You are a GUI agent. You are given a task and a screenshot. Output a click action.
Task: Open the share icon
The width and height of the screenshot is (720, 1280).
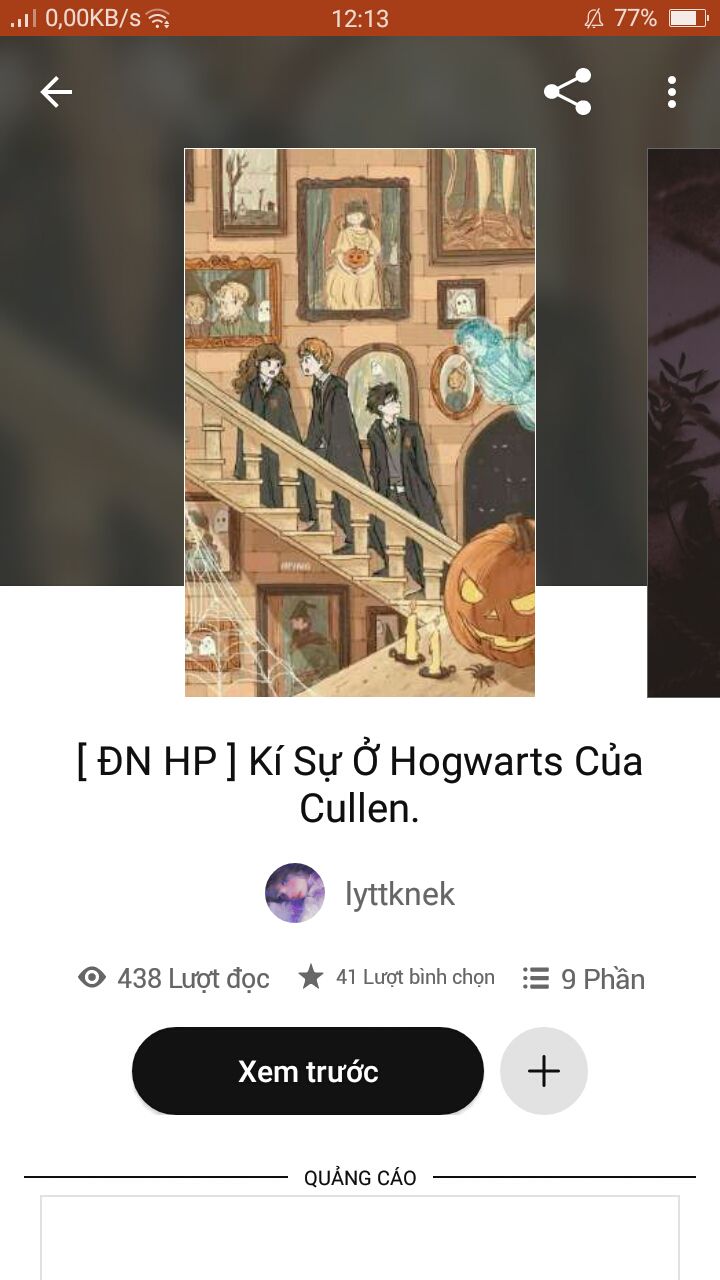(x=568, y=92)
